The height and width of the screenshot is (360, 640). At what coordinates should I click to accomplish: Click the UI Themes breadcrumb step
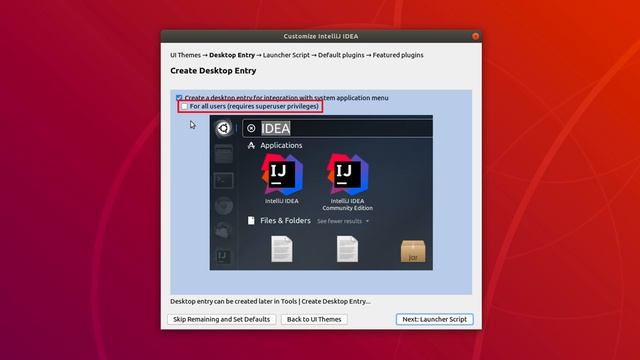[185, 55]
